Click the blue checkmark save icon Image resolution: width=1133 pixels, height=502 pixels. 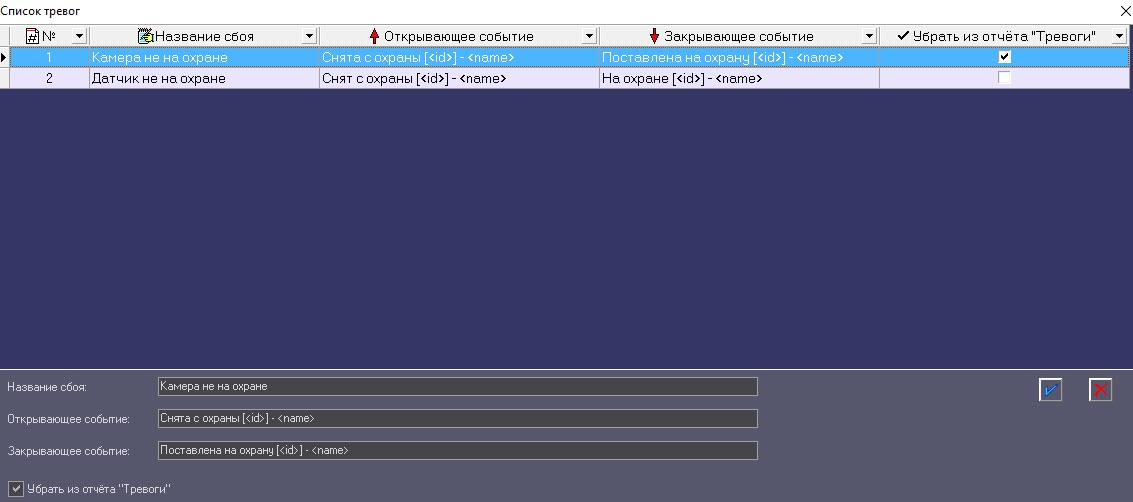1050,390
